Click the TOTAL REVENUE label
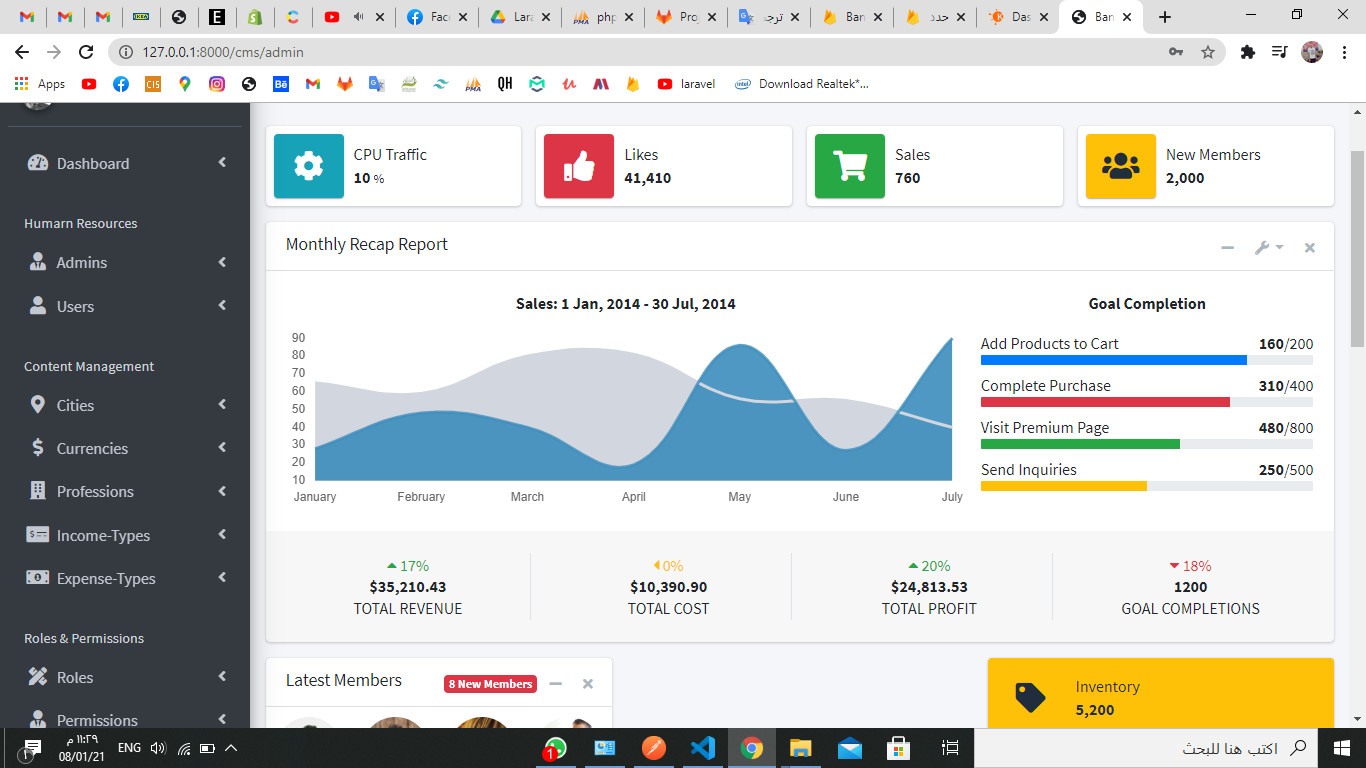 (408, 608)
